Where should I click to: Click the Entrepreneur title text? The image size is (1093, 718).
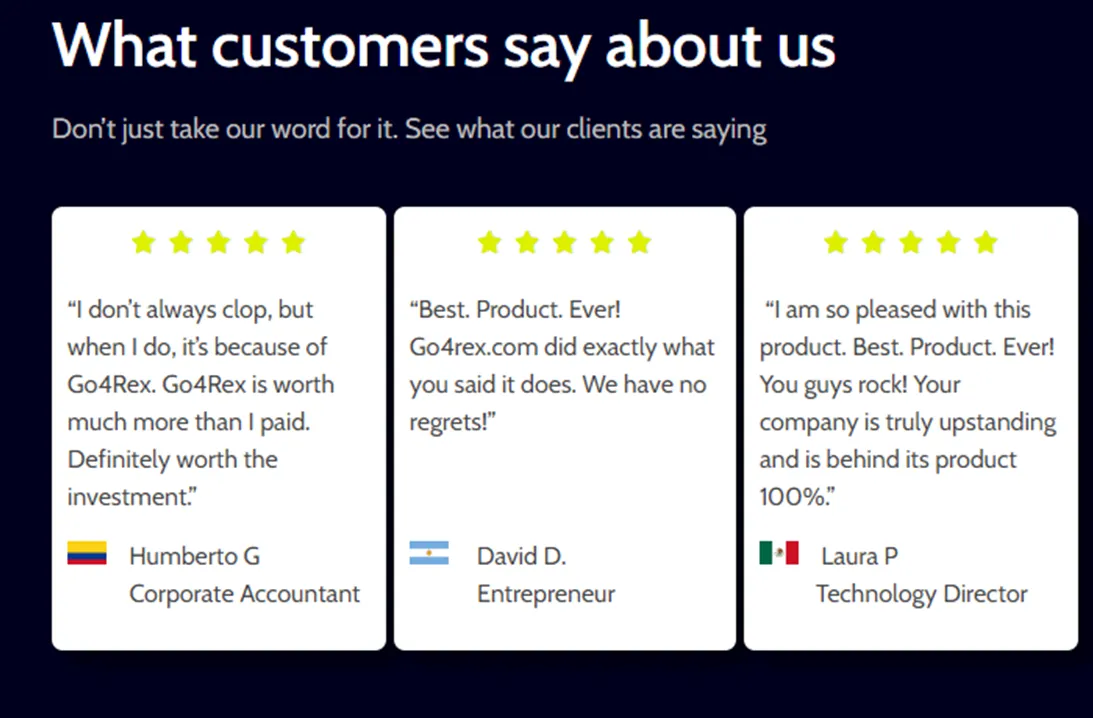[x=546, y=594]
